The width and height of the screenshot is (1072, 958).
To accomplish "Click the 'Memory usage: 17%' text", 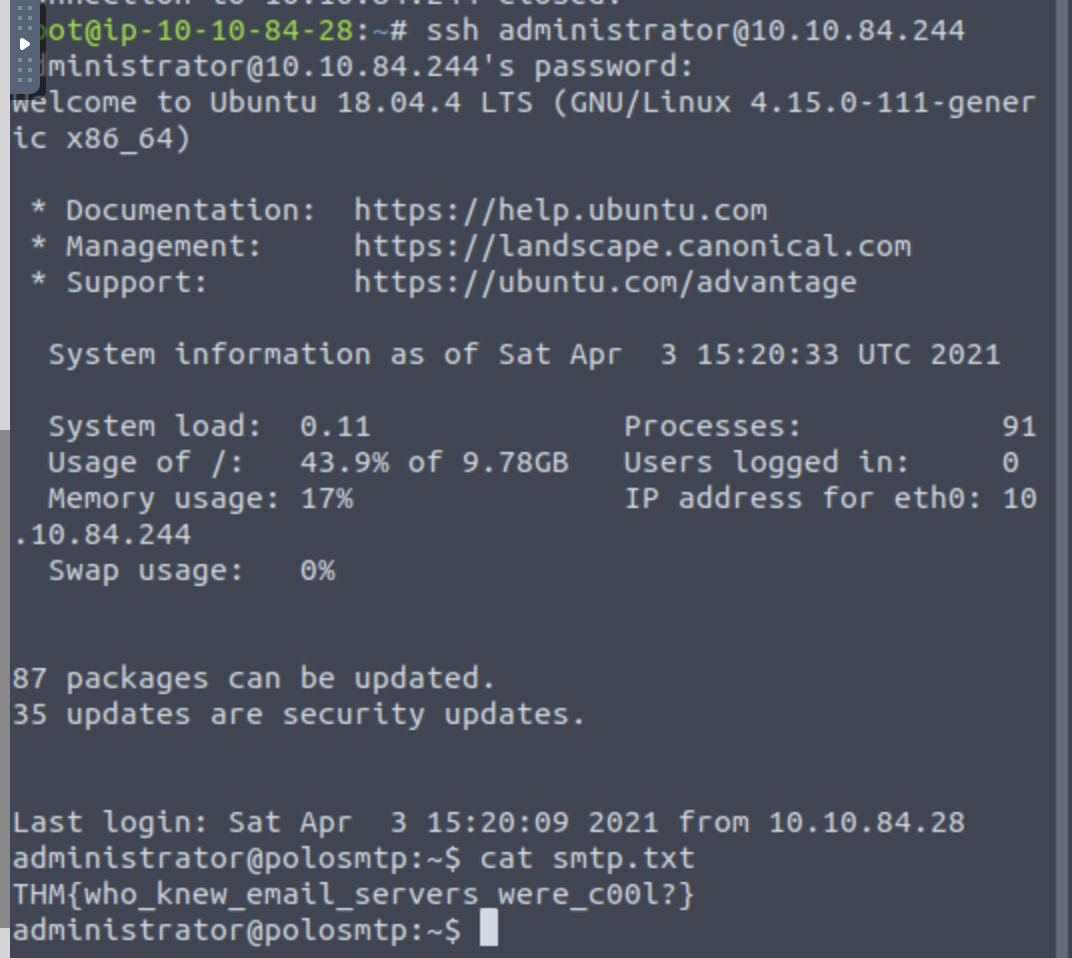I will pyautogui.click(x=200, y=499).
